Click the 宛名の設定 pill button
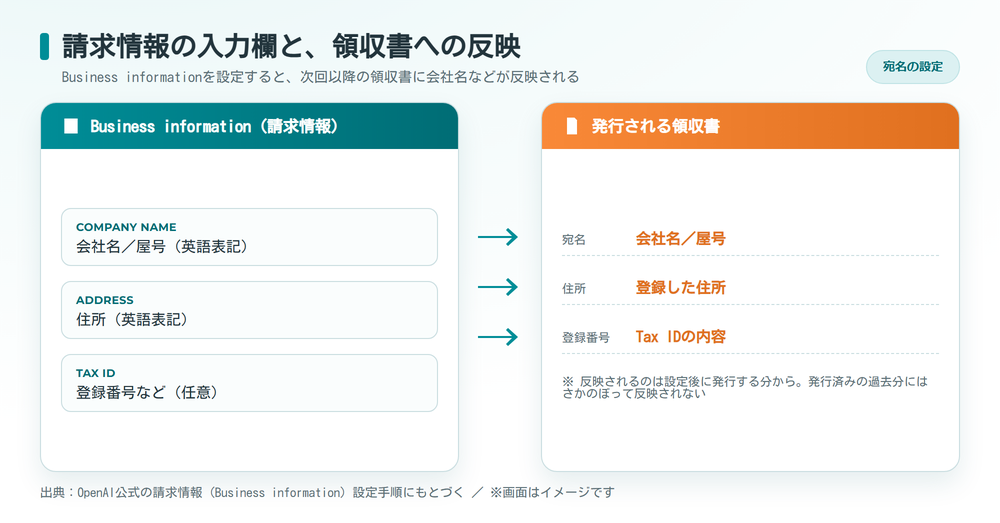 coord(912,67)
